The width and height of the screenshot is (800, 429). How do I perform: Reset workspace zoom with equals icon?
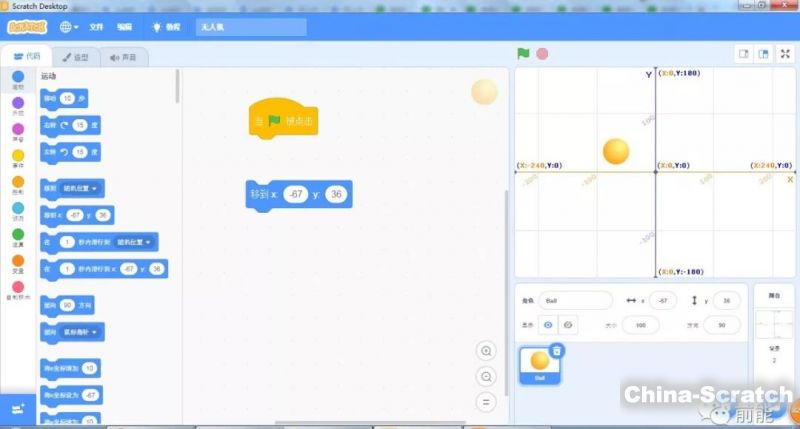click(x=486, y=401)
